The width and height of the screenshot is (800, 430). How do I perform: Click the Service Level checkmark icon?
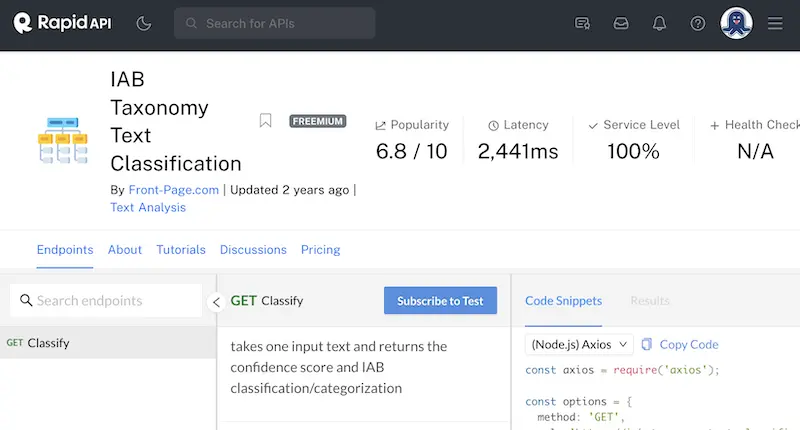click(x=593, y=125)
